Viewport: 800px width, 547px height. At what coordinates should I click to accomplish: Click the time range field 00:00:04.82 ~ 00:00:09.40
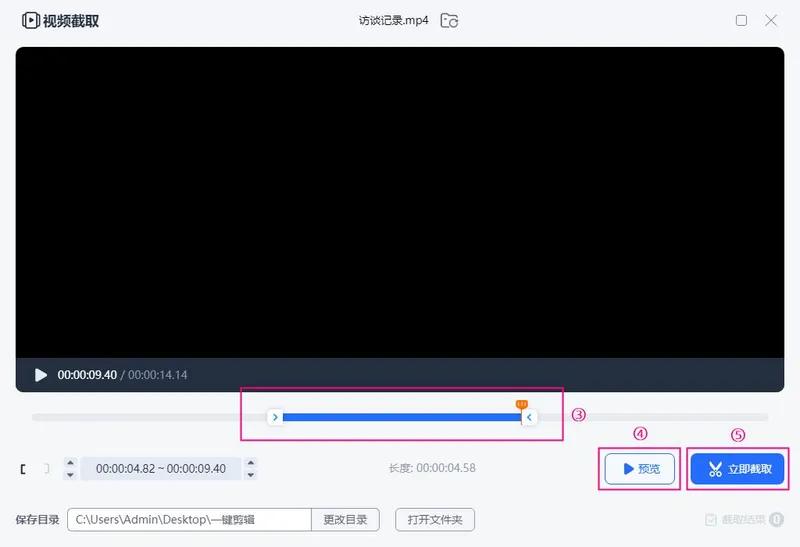pos(160,468)
